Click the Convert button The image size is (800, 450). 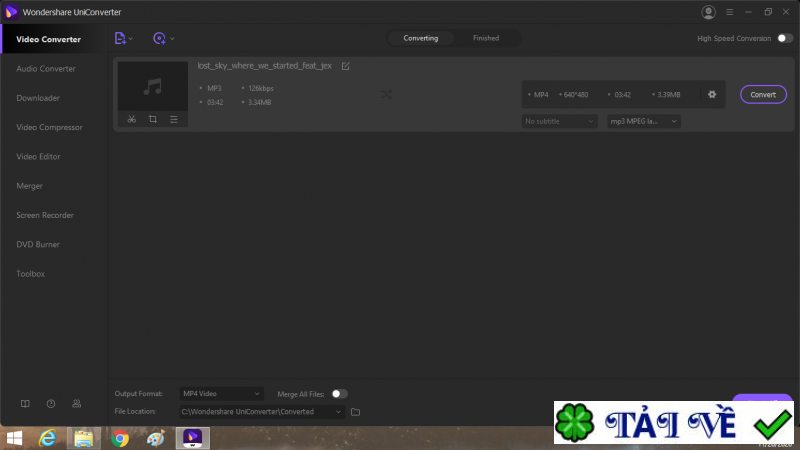[763, 94]
